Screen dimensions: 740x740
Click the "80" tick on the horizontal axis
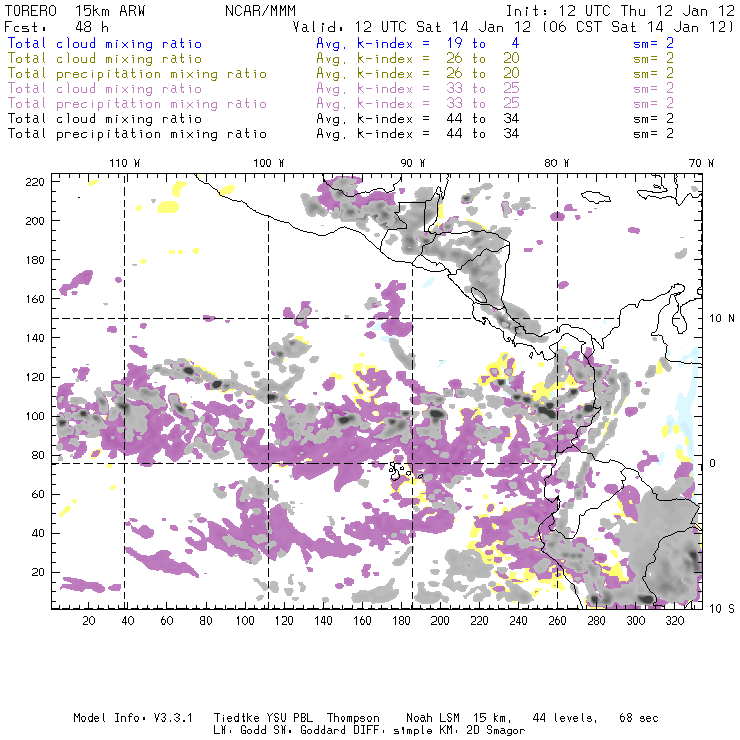(x=206, y=621)
